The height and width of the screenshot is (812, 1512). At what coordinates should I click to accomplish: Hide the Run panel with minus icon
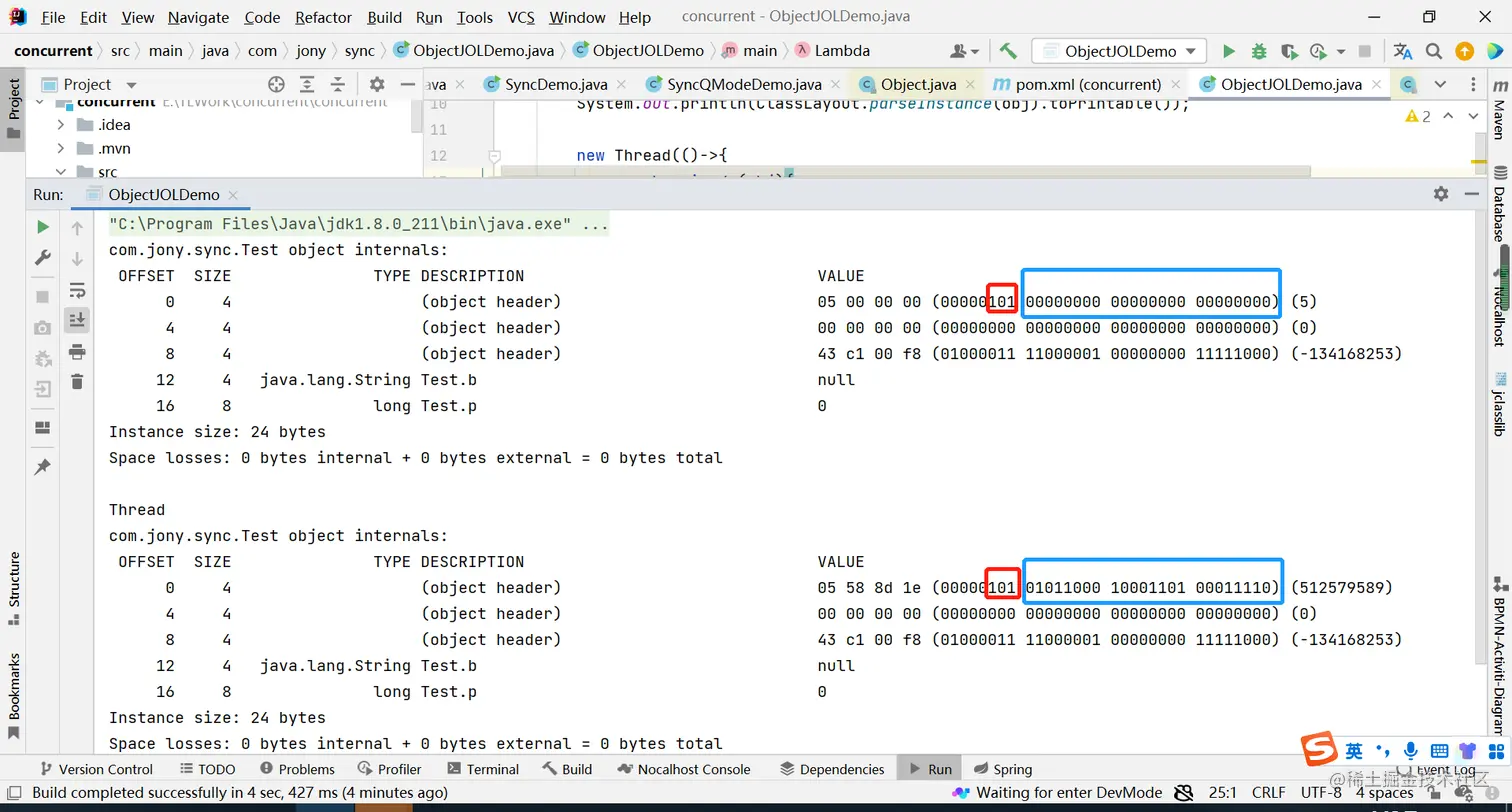tap(1471, 194)
